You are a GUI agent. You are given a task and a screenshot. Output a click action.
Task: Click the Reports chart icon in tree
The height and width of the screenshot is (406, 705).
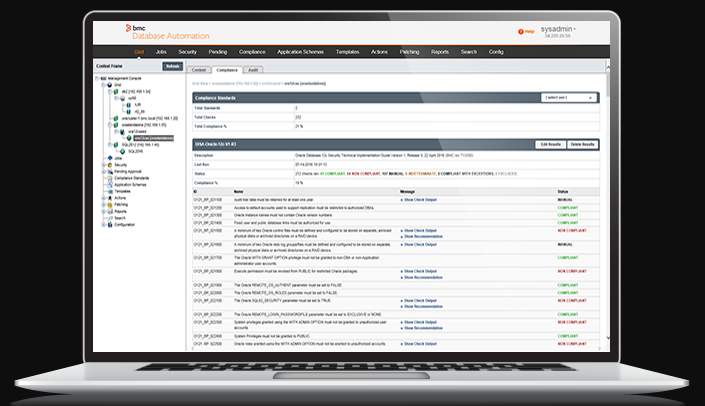pos(110,211)
